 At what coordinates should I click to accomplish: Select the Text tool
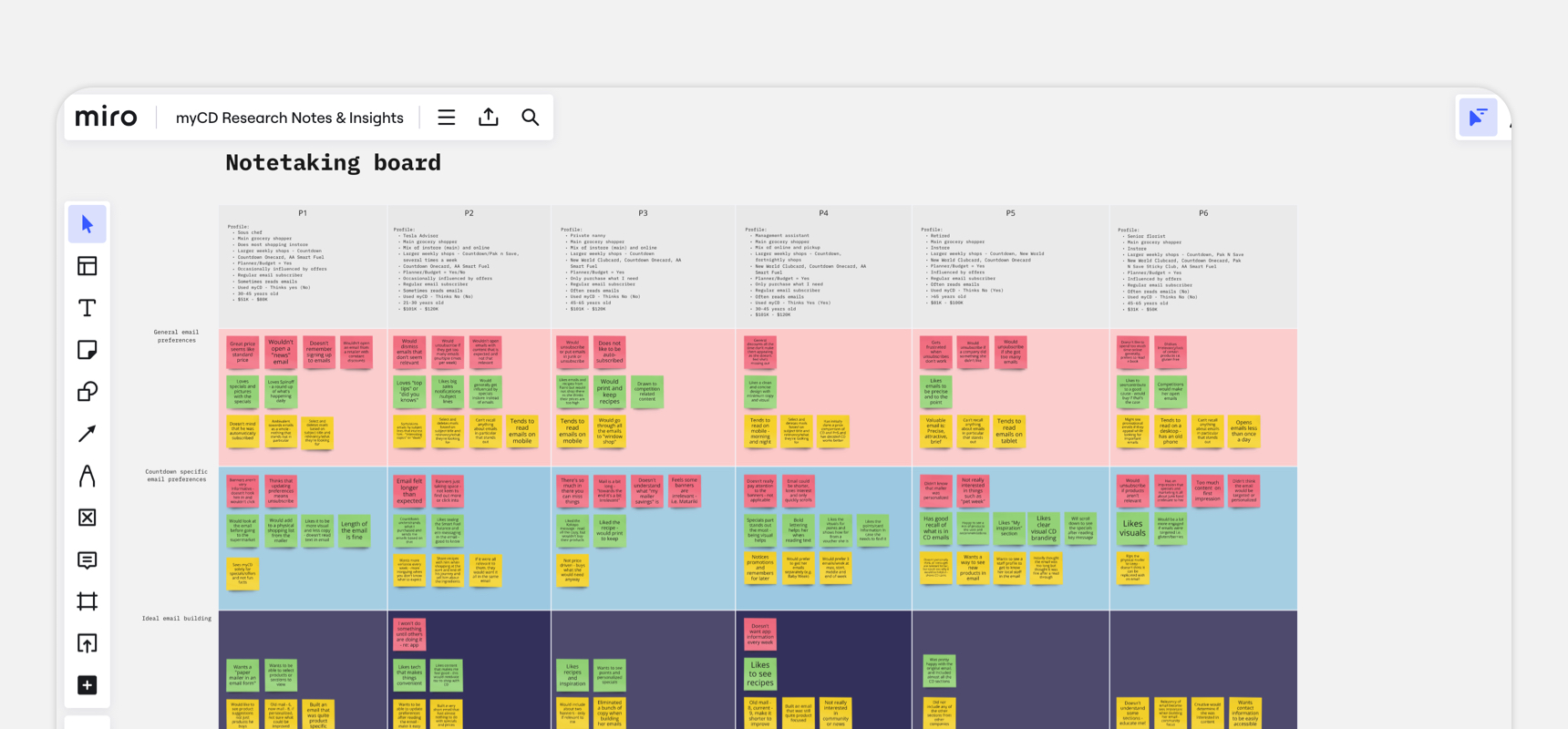(88, 308)
